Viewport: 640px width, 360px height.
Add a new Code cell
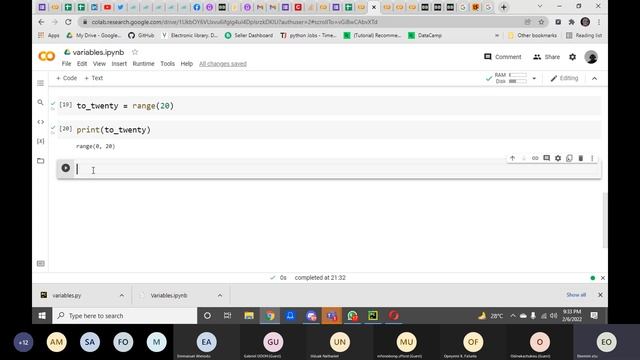coord(67,78)
